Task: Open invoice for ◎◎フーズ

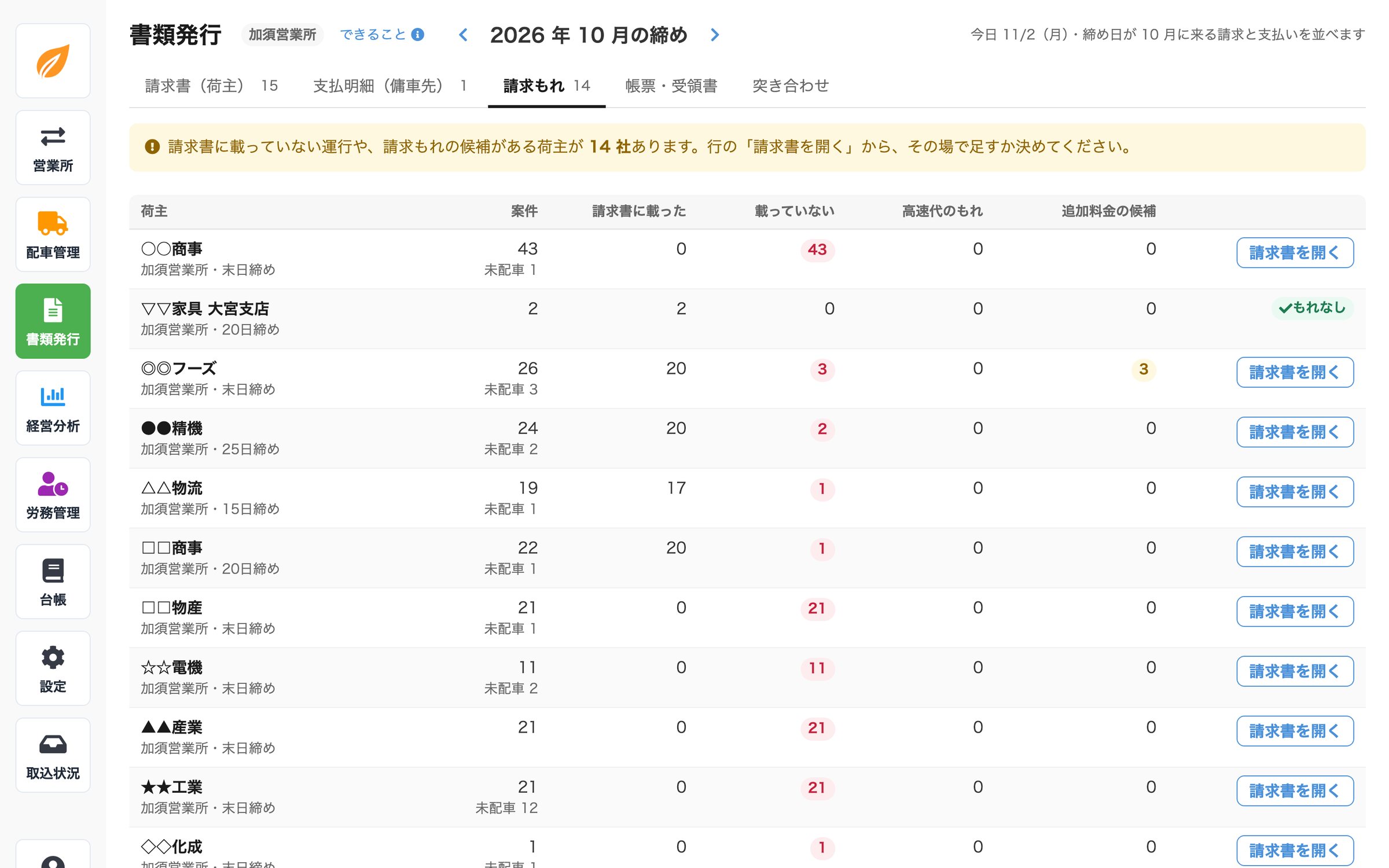Action: (1295, 372)
